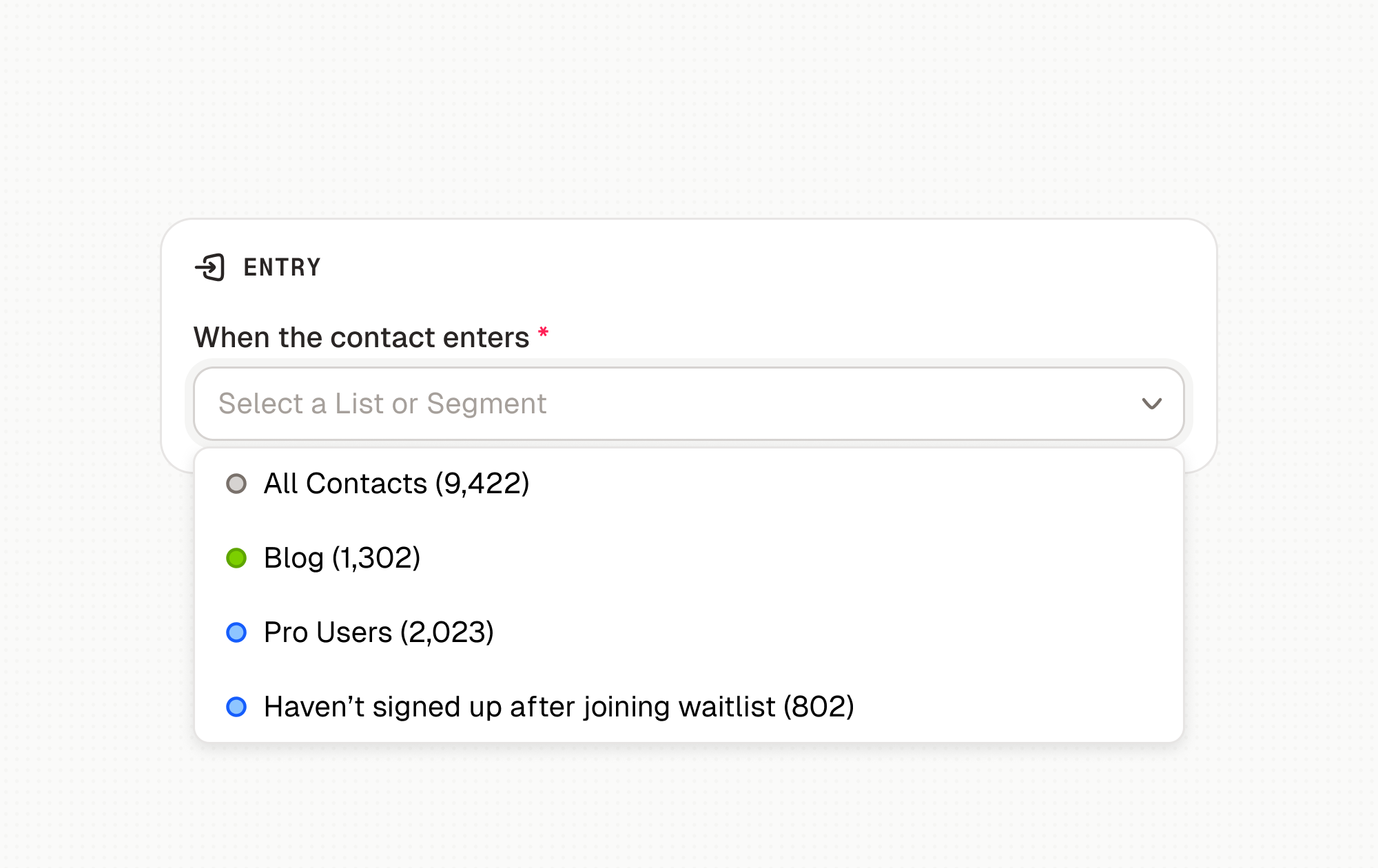1378x868 pixels.
Task: Click the ENTRY heading text
Action: pos(282,267)
